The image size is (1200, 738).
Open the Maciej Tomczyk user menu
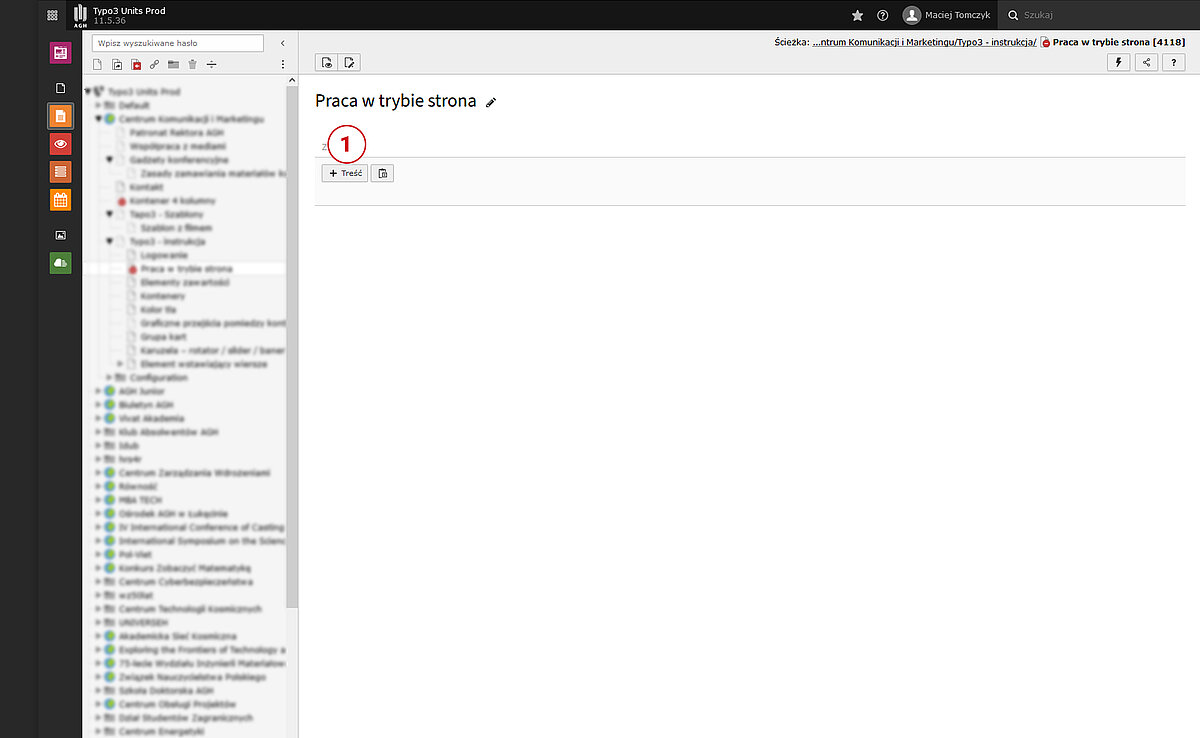coord(947,16)
